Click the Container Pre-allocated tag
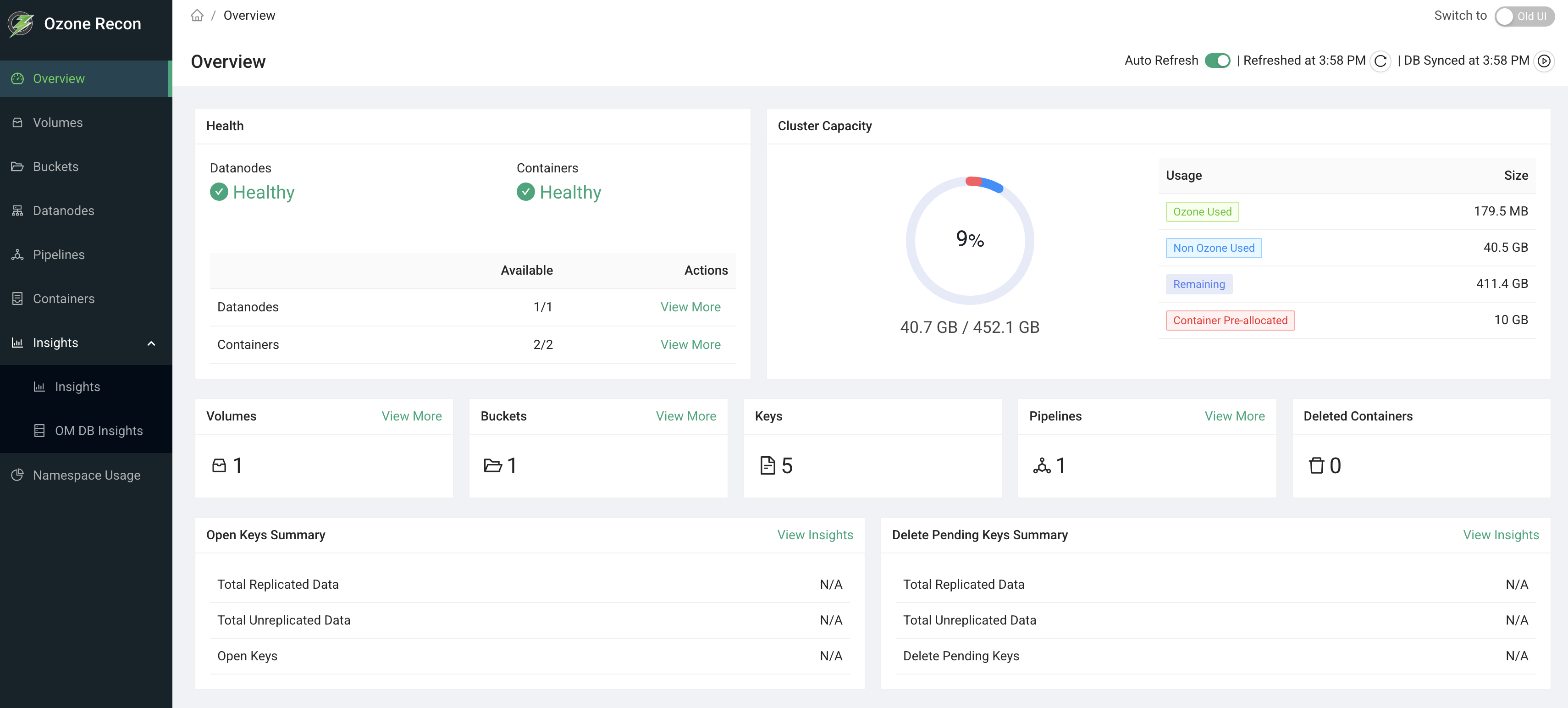The image size is (1568, 708). tap(1230, 320)
